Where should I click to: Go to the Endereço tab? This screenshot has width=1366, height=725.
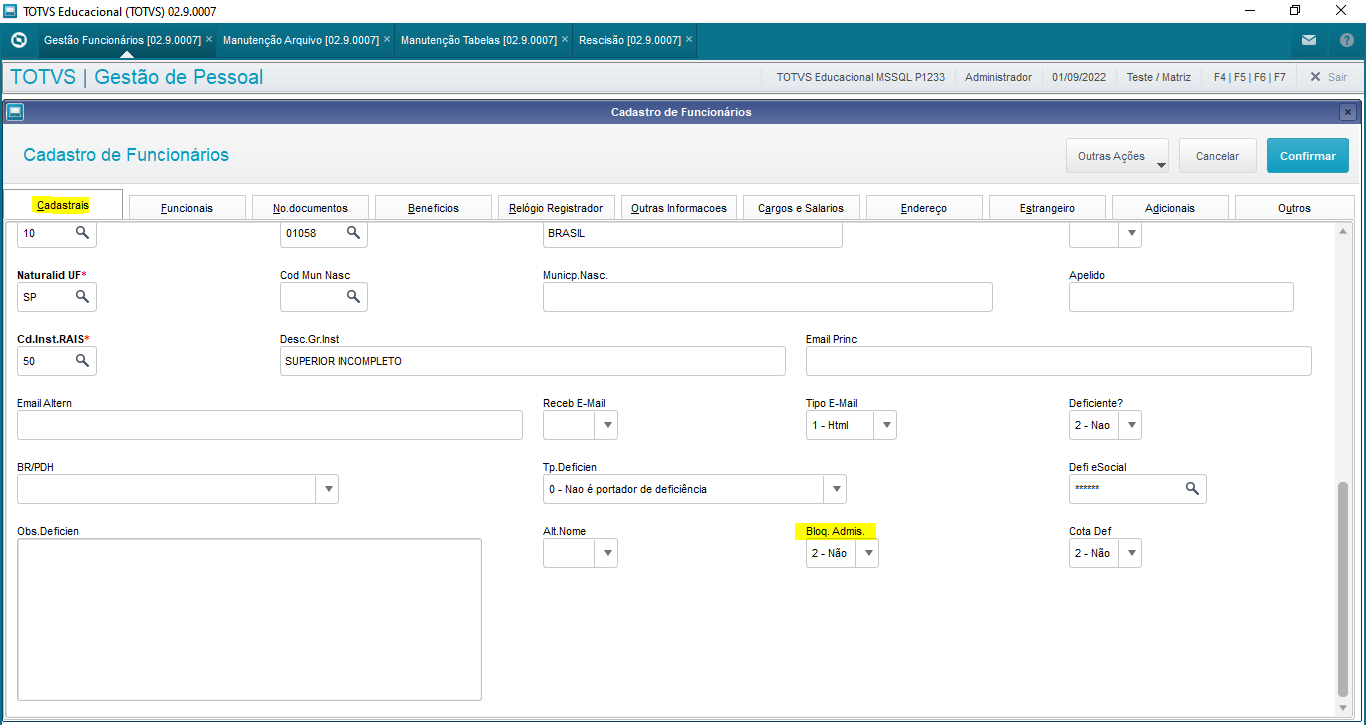point(924,208)
